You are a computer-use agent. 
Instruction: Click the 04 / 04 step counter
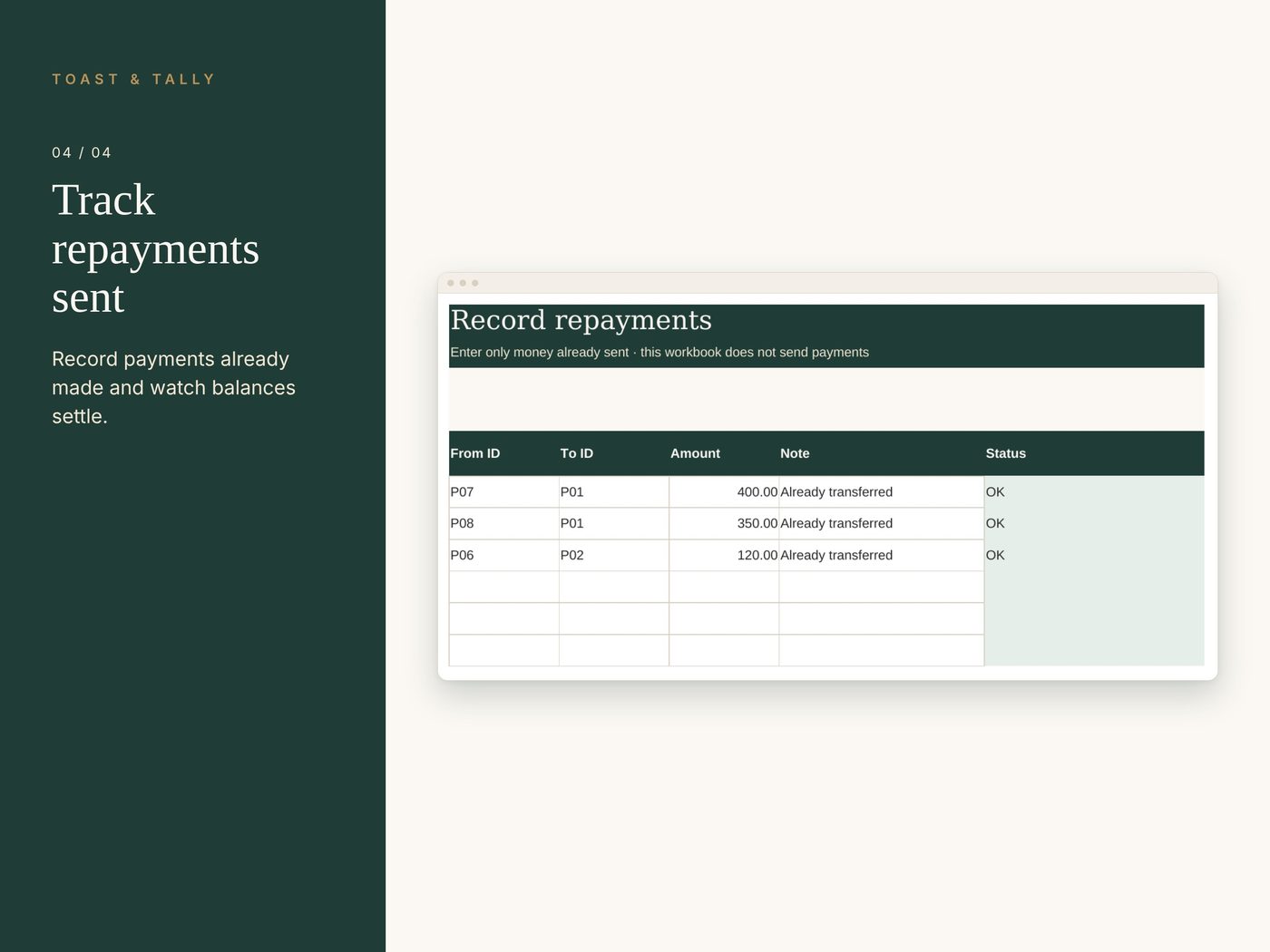[82, 153]
